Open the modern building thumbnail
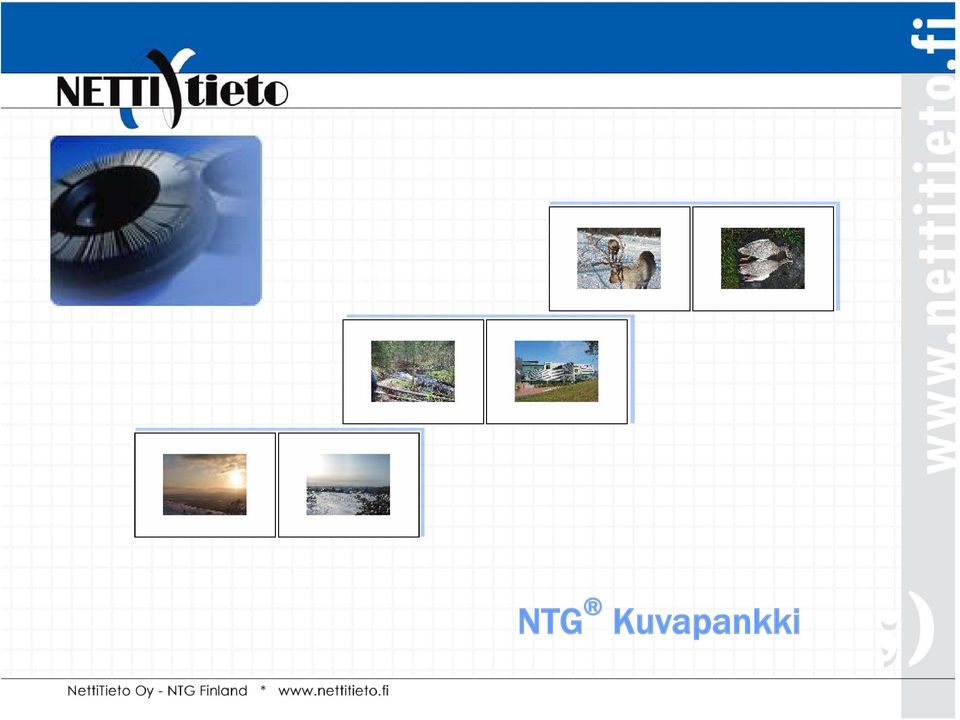The height and width of the screenshot is (720, 960). pos(556,371)
